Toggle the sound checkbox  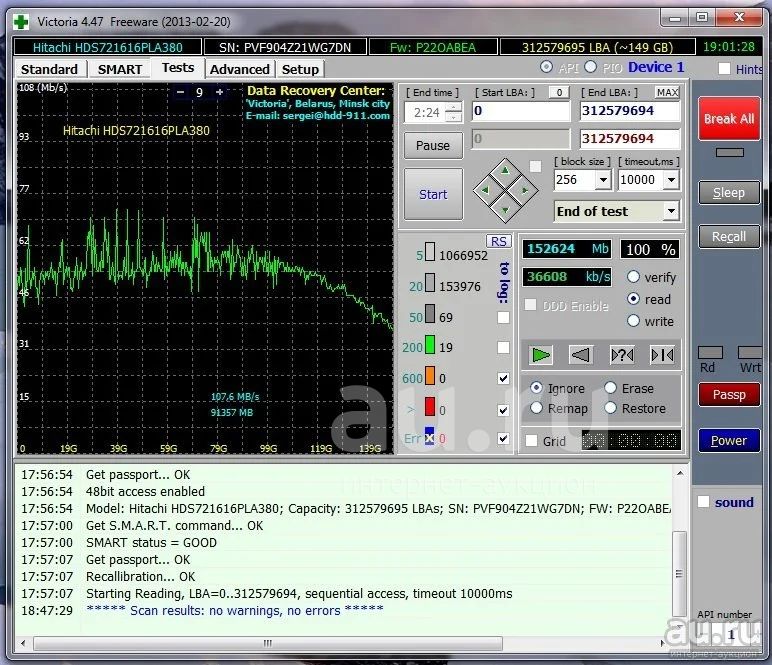click(703, 502)
